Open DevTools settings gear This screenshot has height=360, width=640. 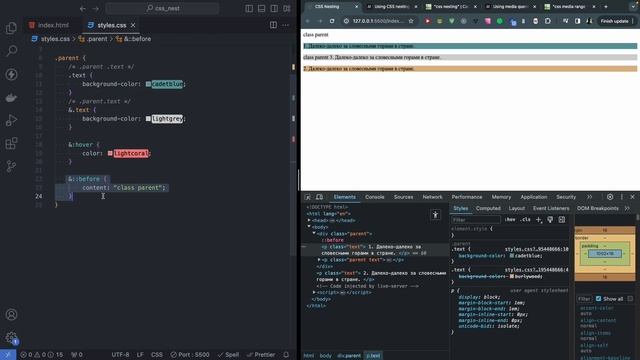pyautogui.click(x=610, y=197)
